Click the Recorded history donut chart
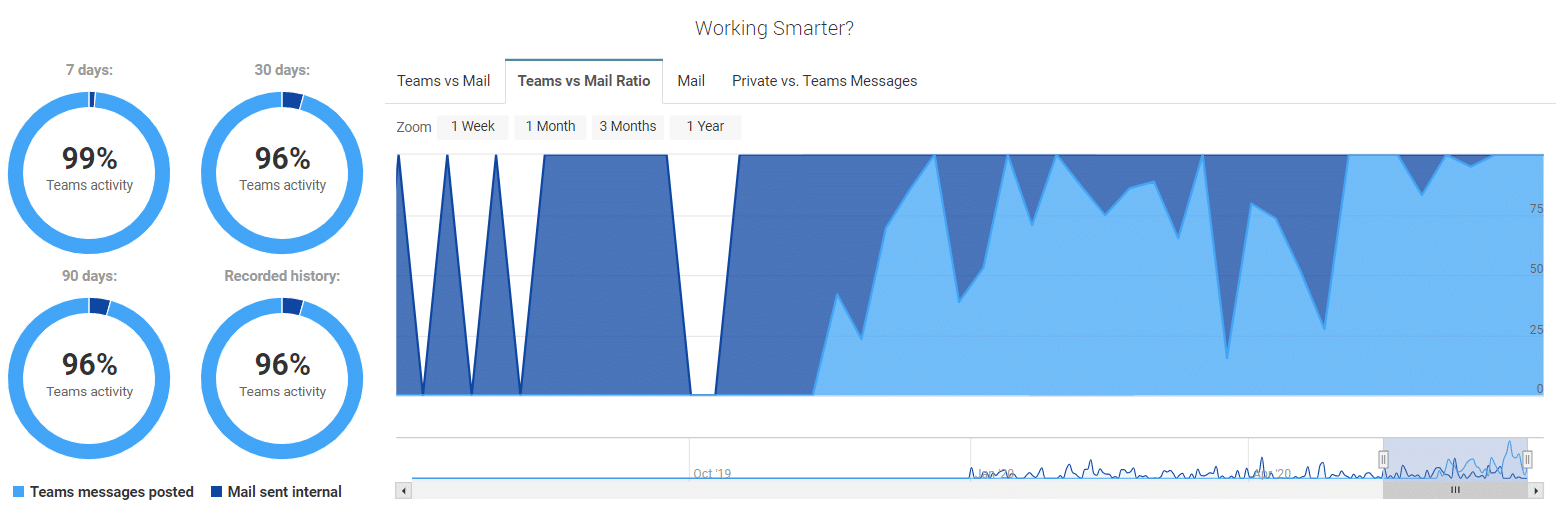 (x=282, y=377)
